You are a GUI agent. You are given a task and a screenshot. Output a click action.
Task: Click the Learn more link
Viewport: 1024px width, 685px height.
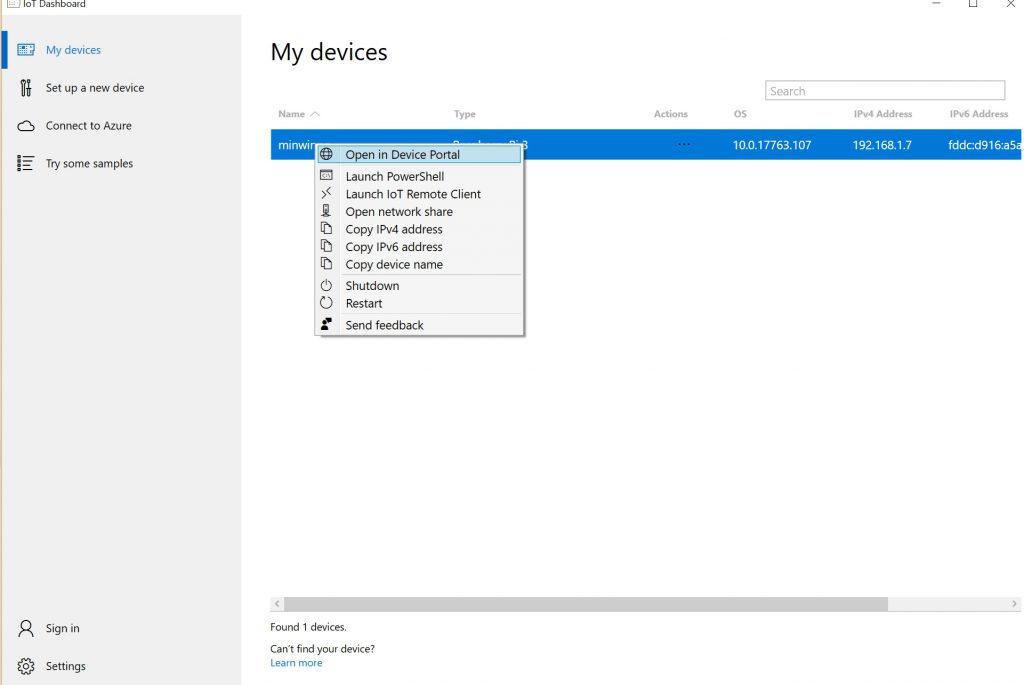coord(296,663)
